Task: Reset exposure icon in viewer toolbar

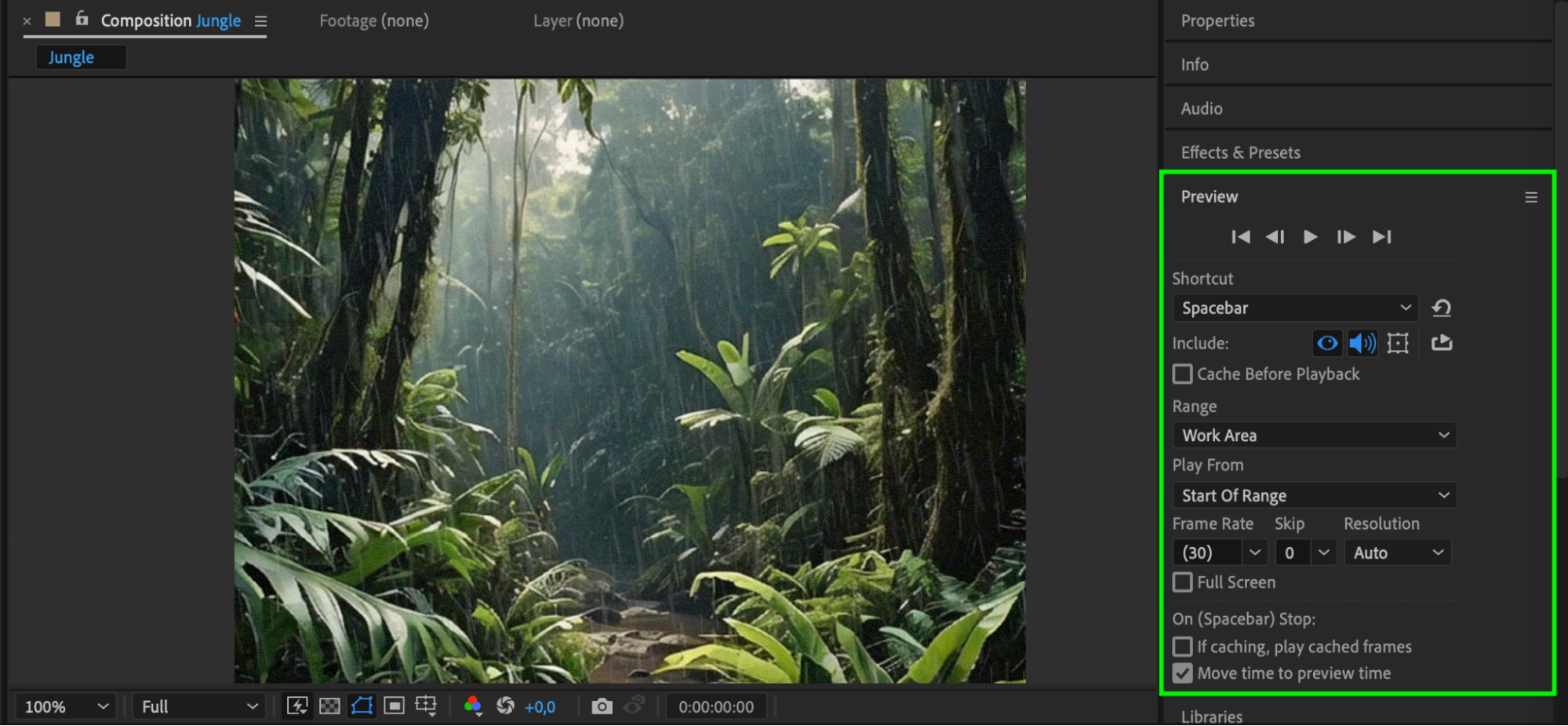Action: (x=506, y=706)
